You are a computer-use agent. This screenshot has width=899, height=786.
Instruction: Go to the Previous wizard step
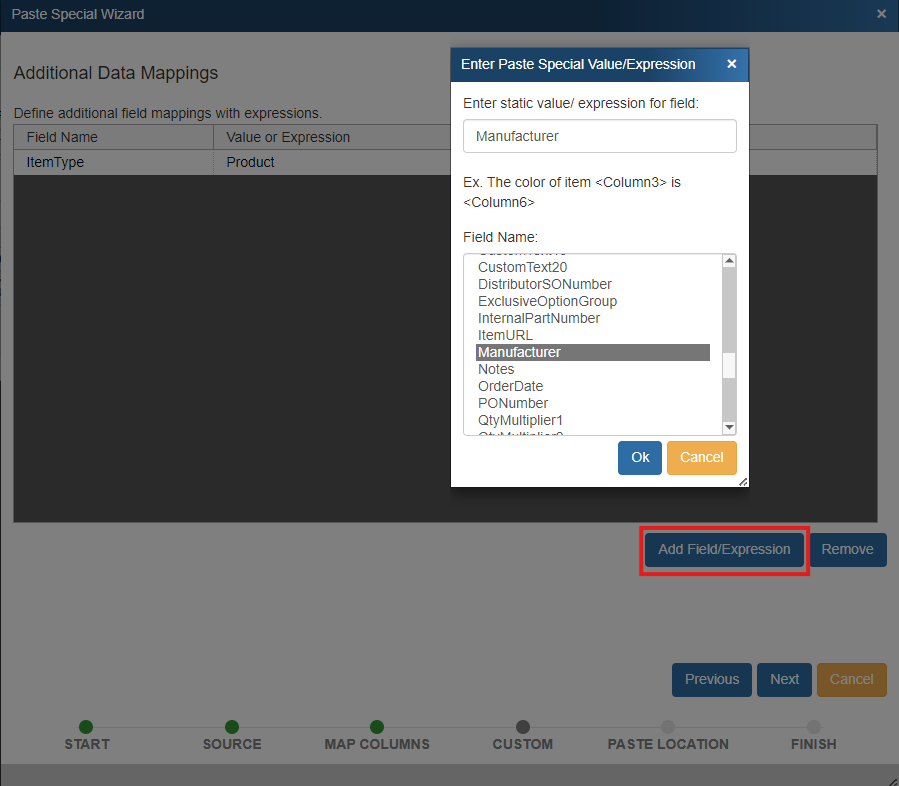[x=711, y=679]
